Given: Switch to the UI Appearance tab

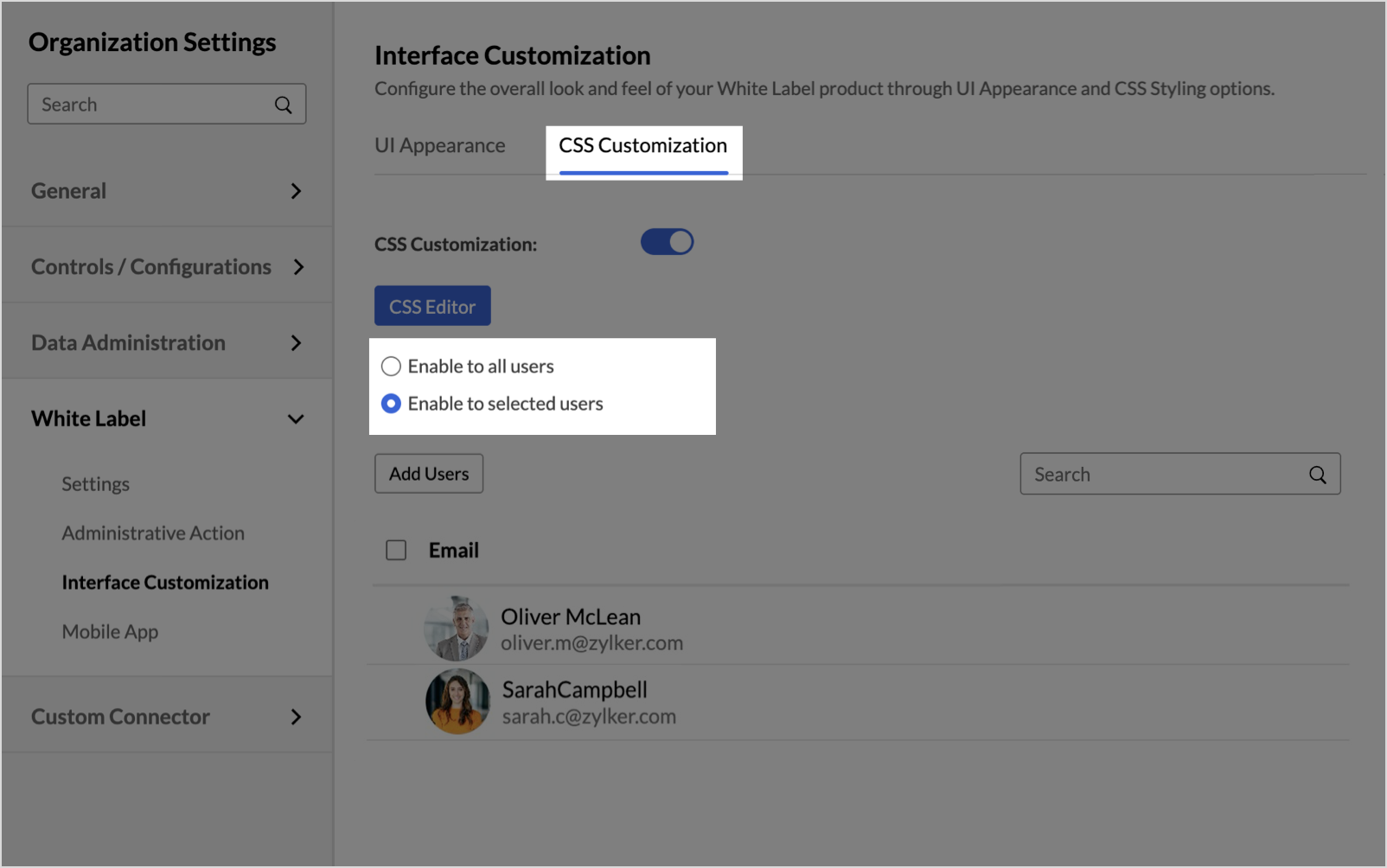Looking at the screenshot, I should click(x=439, y=145).
